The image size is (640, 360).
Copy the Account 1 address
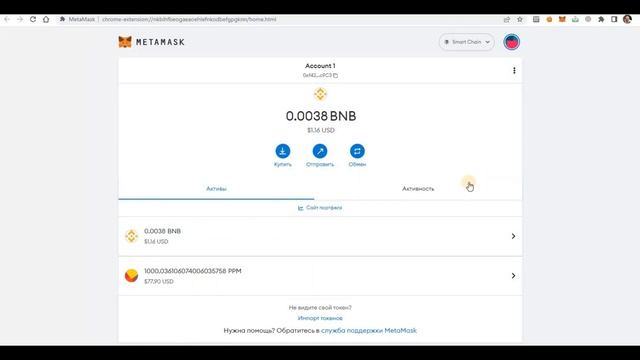pos(320,75)
